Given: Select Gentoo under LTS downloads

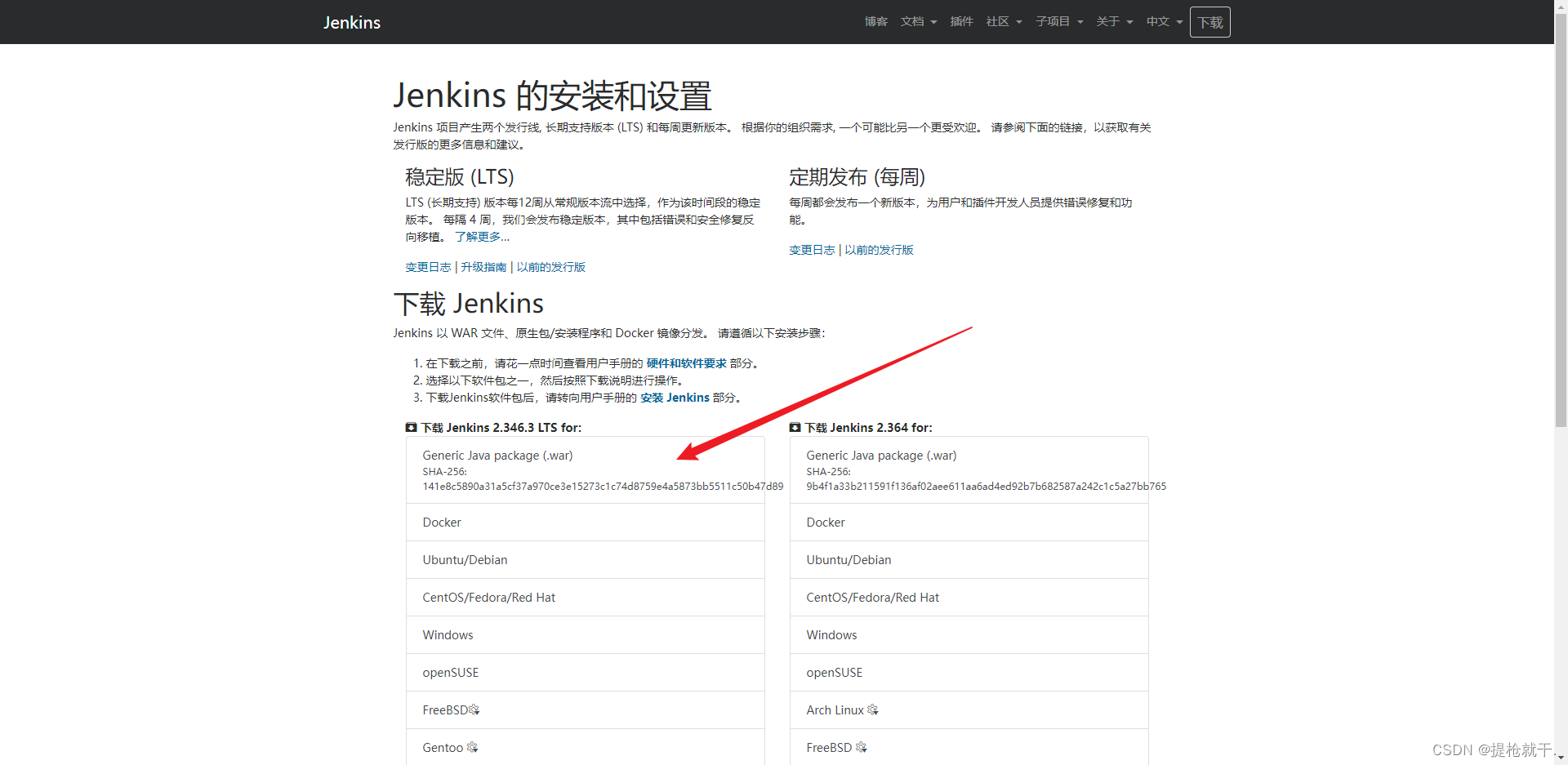Looking at the screenshot, I should (586, 747).
